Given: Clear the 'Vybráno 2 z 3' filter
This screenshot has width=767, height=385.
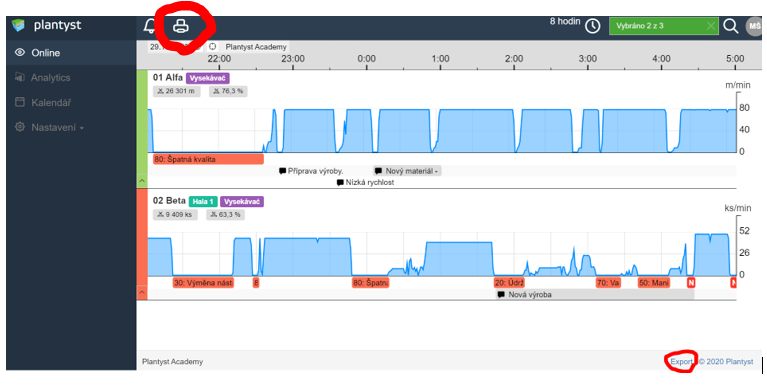Looking at the screenshot, I should 710,26.
